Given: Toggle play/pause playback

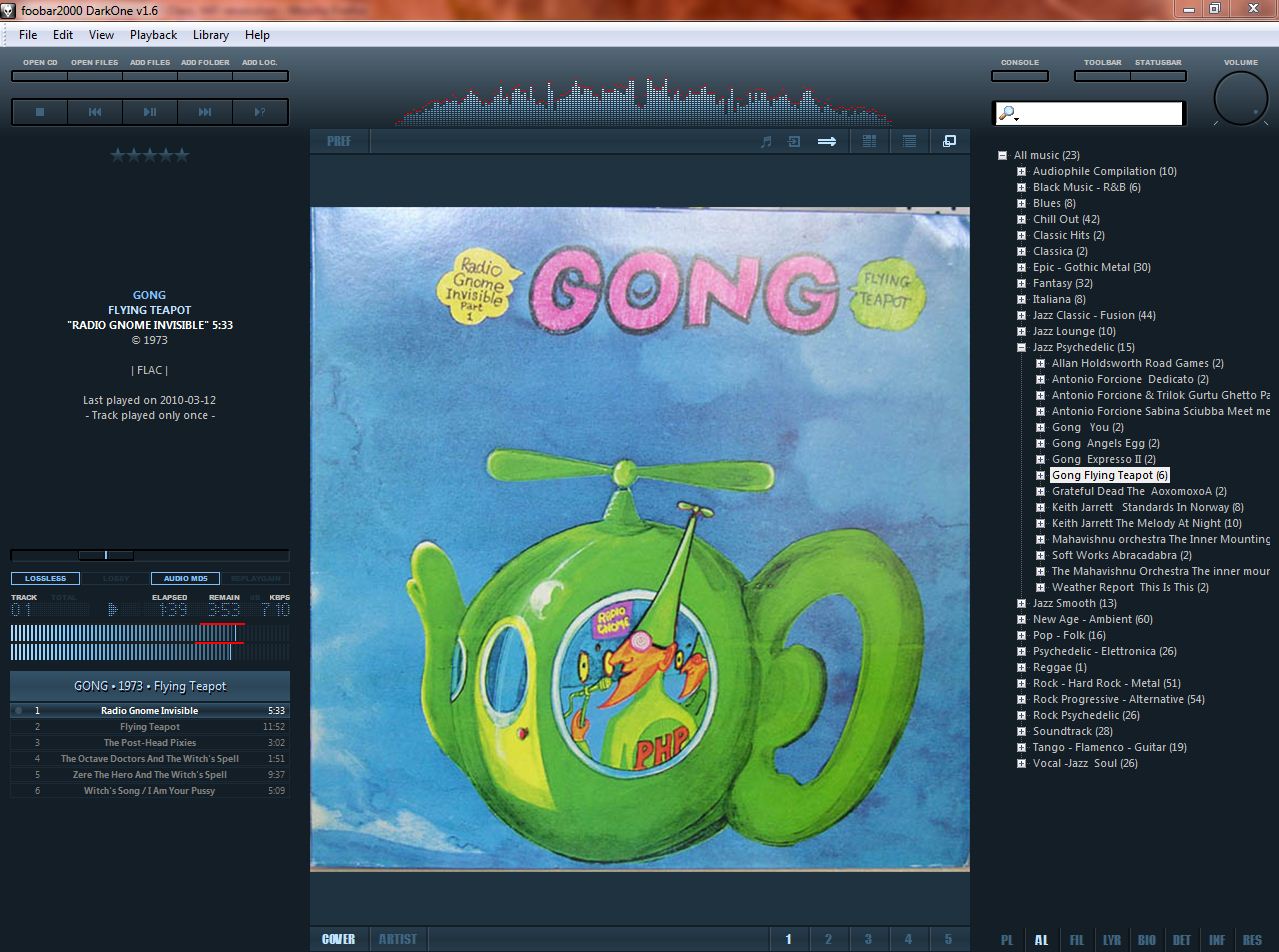Looking at the screenshot, I should click(150, 112).
